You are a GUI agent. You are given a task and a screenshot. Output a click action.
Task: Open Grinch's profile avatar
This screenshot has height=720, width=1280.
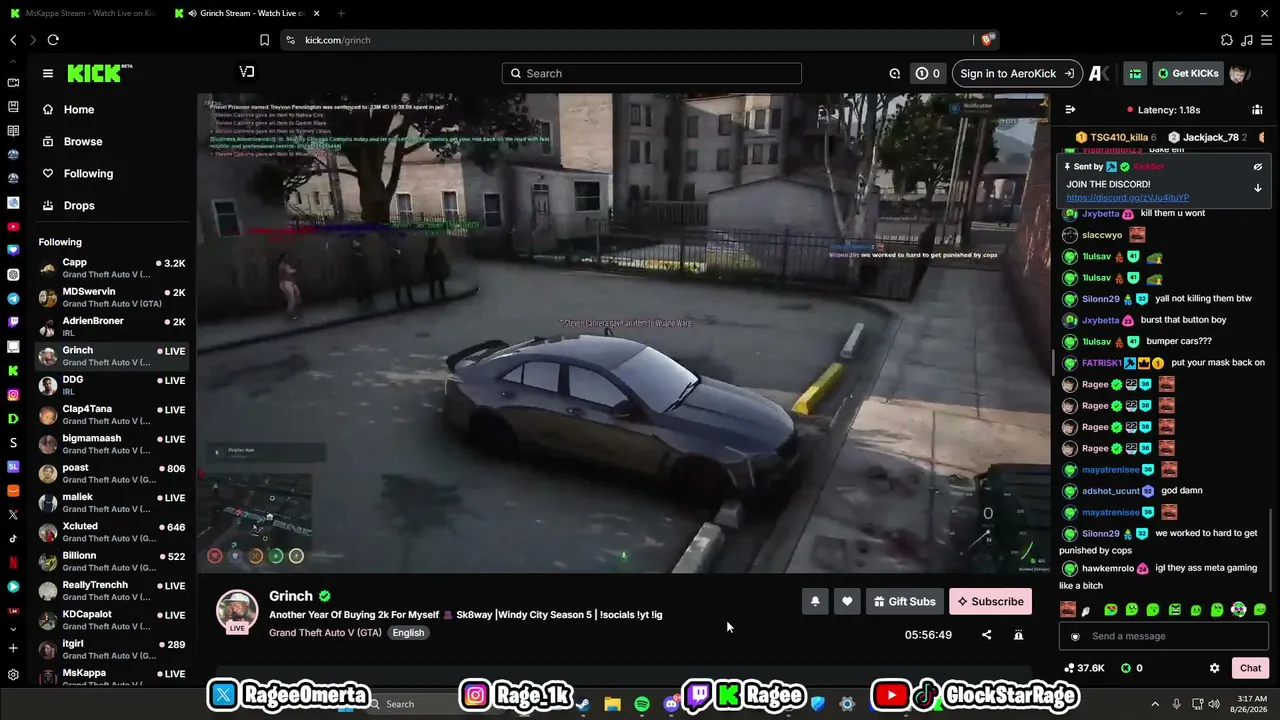point(237,611)
